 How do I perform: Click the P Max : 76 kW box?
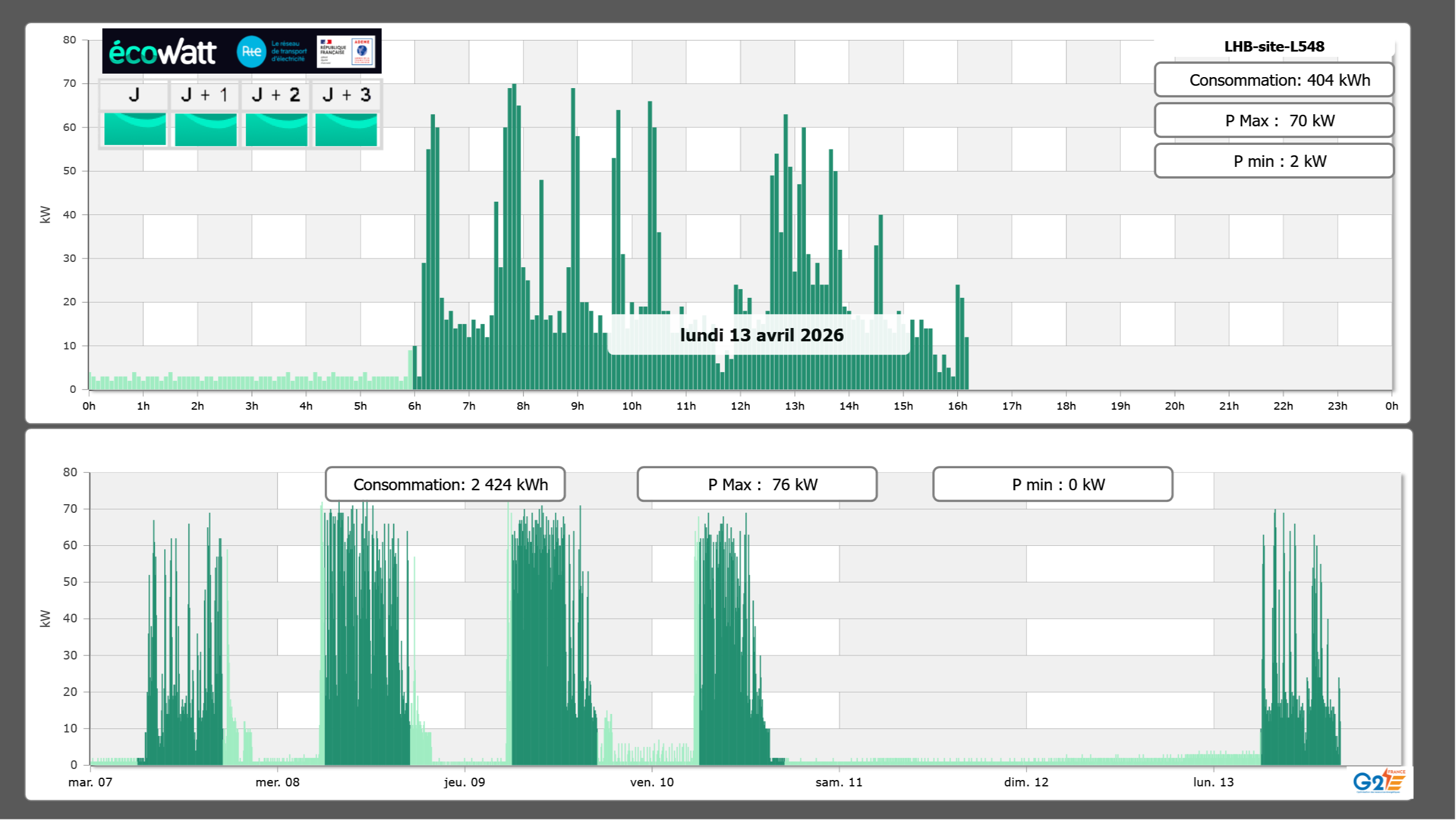(x=757, y=484)
